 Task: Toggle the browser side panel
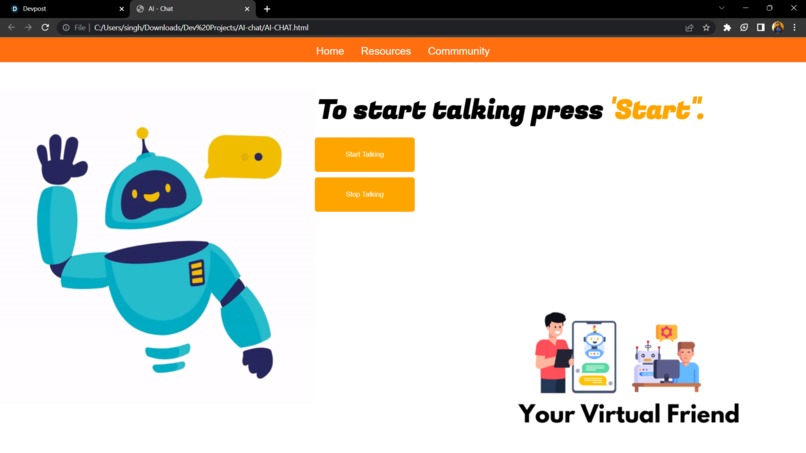(x=761, y=28)
